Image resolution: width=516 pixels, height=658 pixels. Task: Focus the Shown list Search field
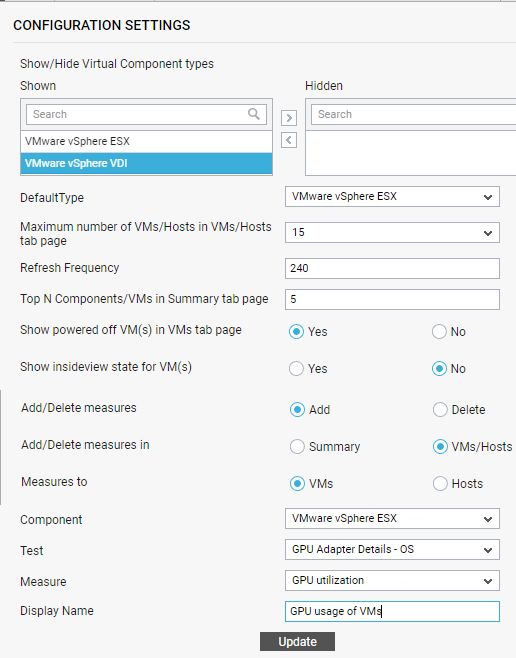click(x=146, y=114)
